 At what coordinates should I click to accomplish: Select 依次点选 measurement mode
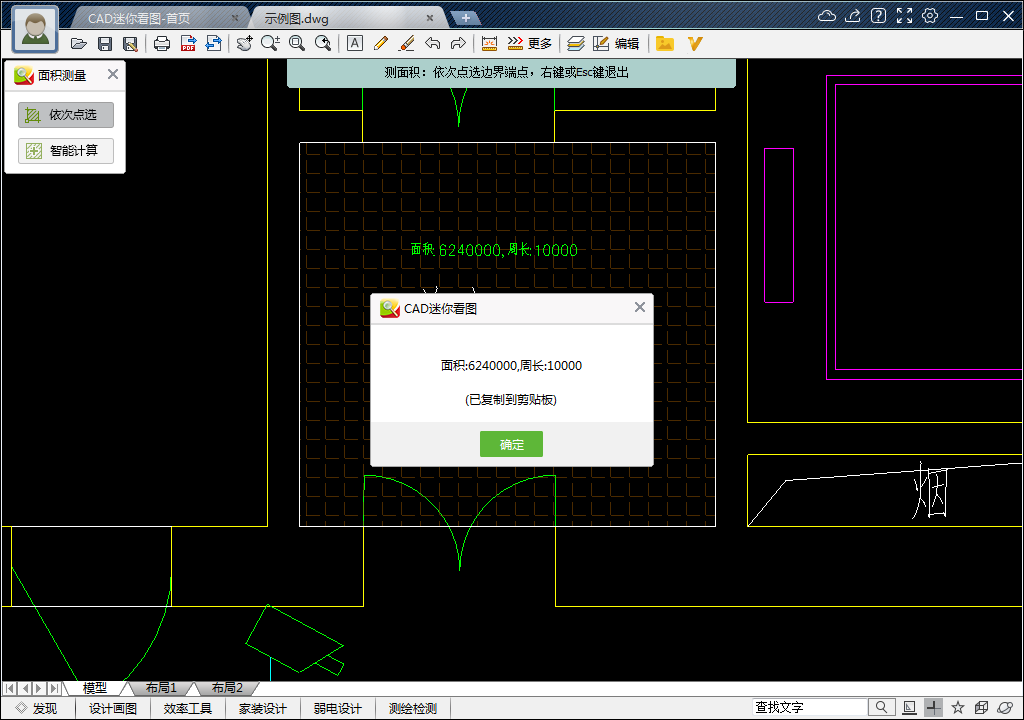click(66, 115)
